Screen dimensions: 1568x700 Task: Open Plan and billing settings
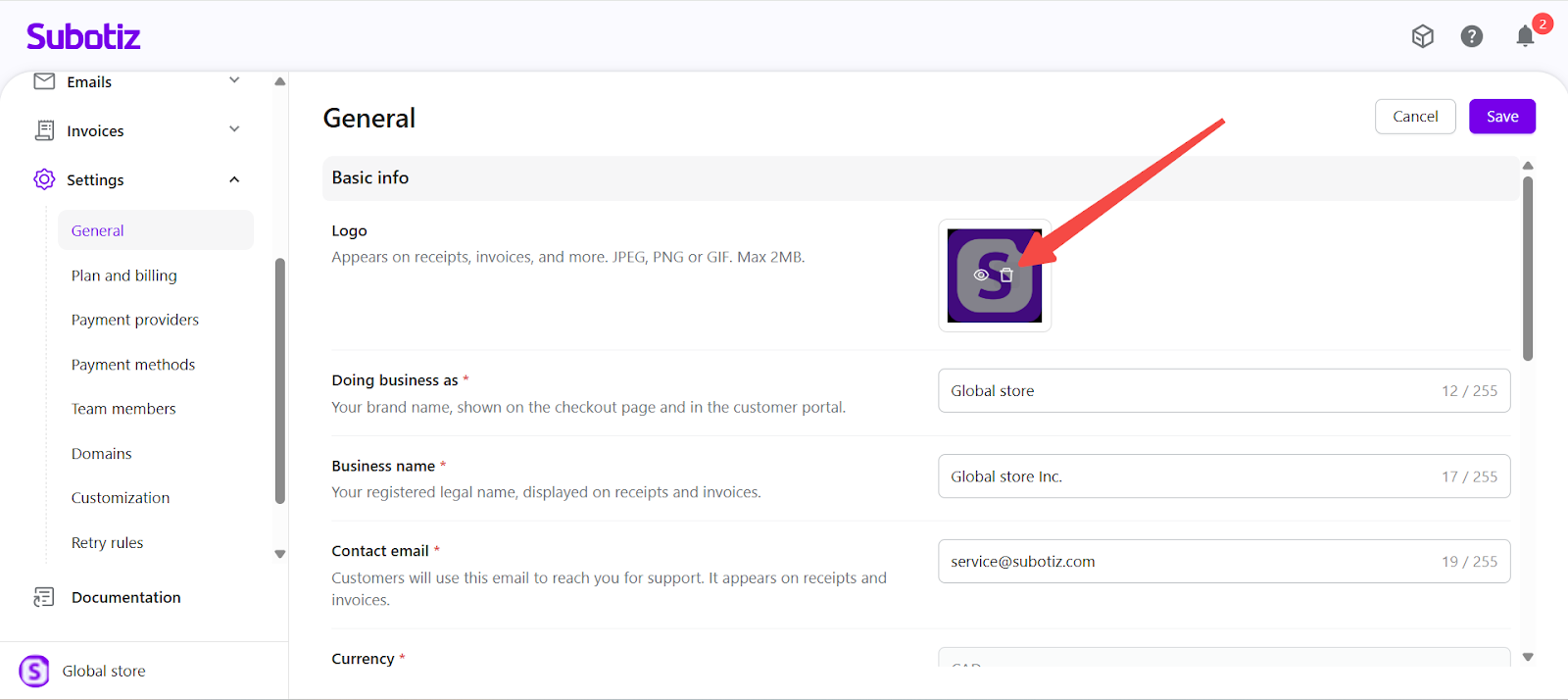point(124,275)
